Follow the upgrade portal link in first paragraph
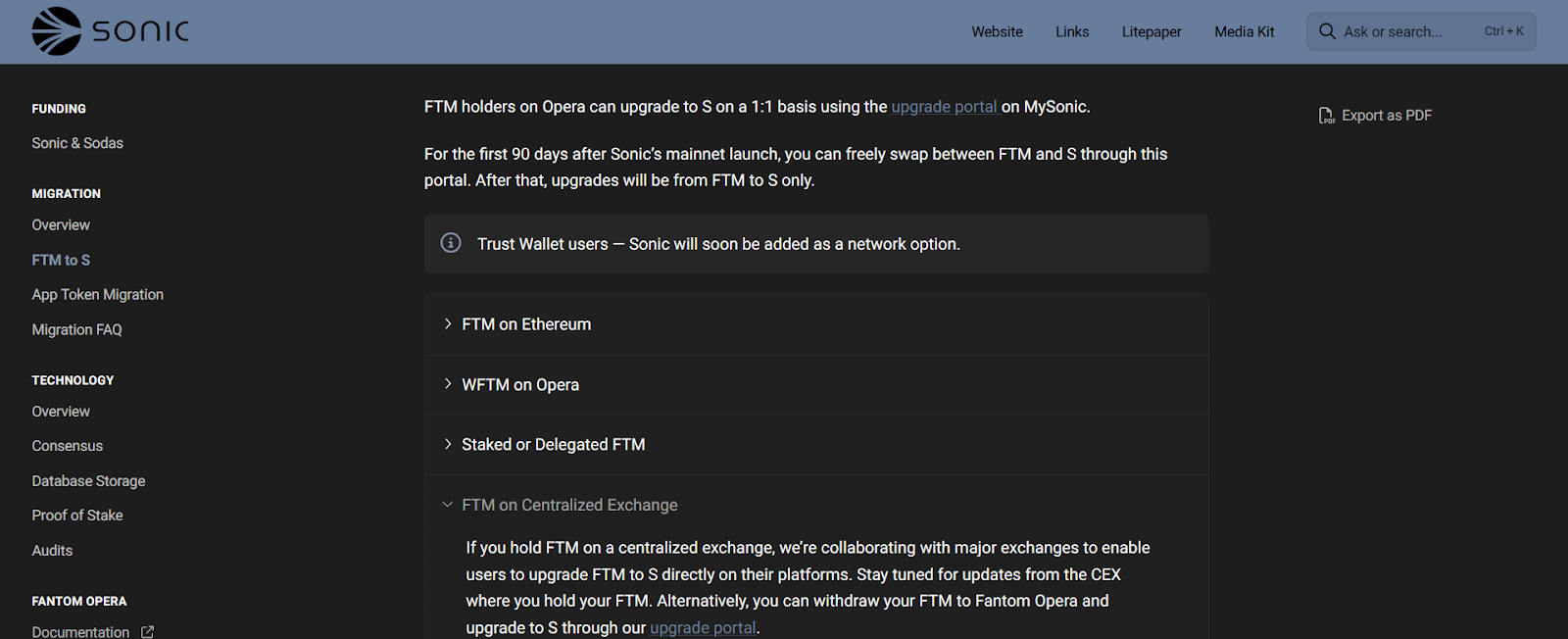Viewport: 1568px width, 639px height. [x=944, y=107]
